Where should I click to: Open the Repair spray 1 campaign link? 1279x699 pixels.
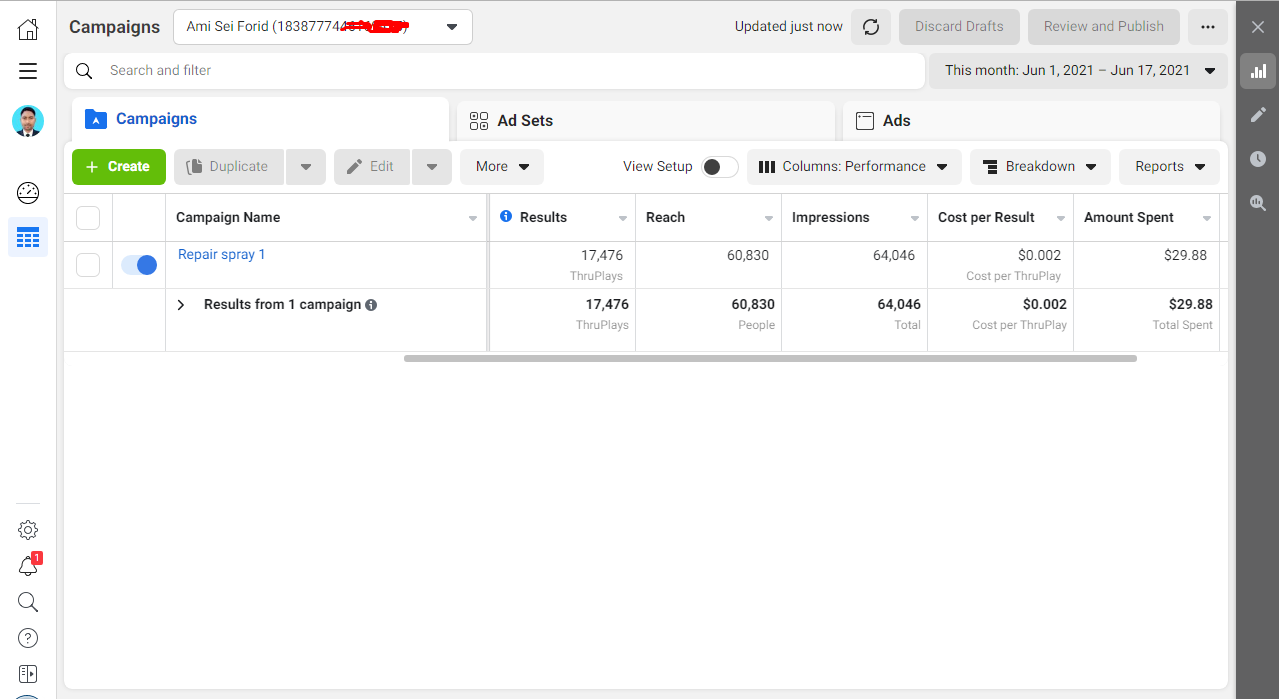coord(221,254)
